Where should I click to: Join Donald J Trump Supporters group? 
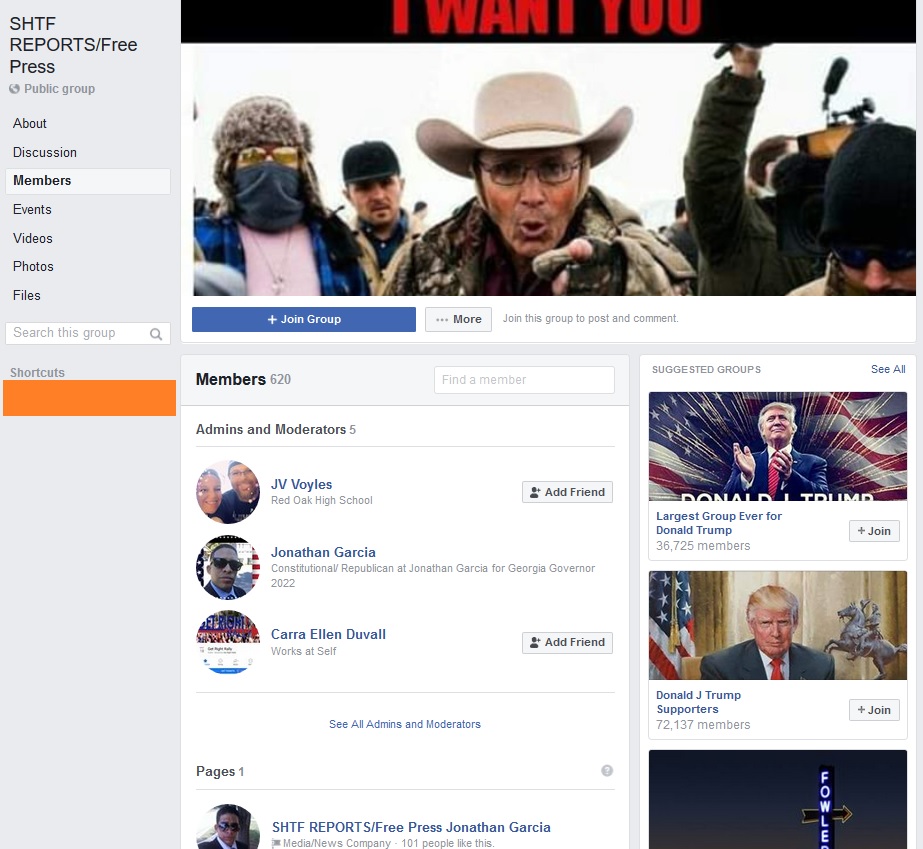pyautogui.click(x=874, y=710)
